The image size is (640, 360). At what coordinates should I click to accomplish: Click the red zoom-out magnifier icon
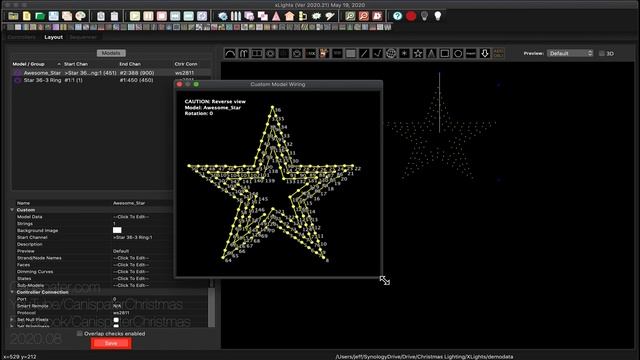pyautogui.click(x=364, y=16)
